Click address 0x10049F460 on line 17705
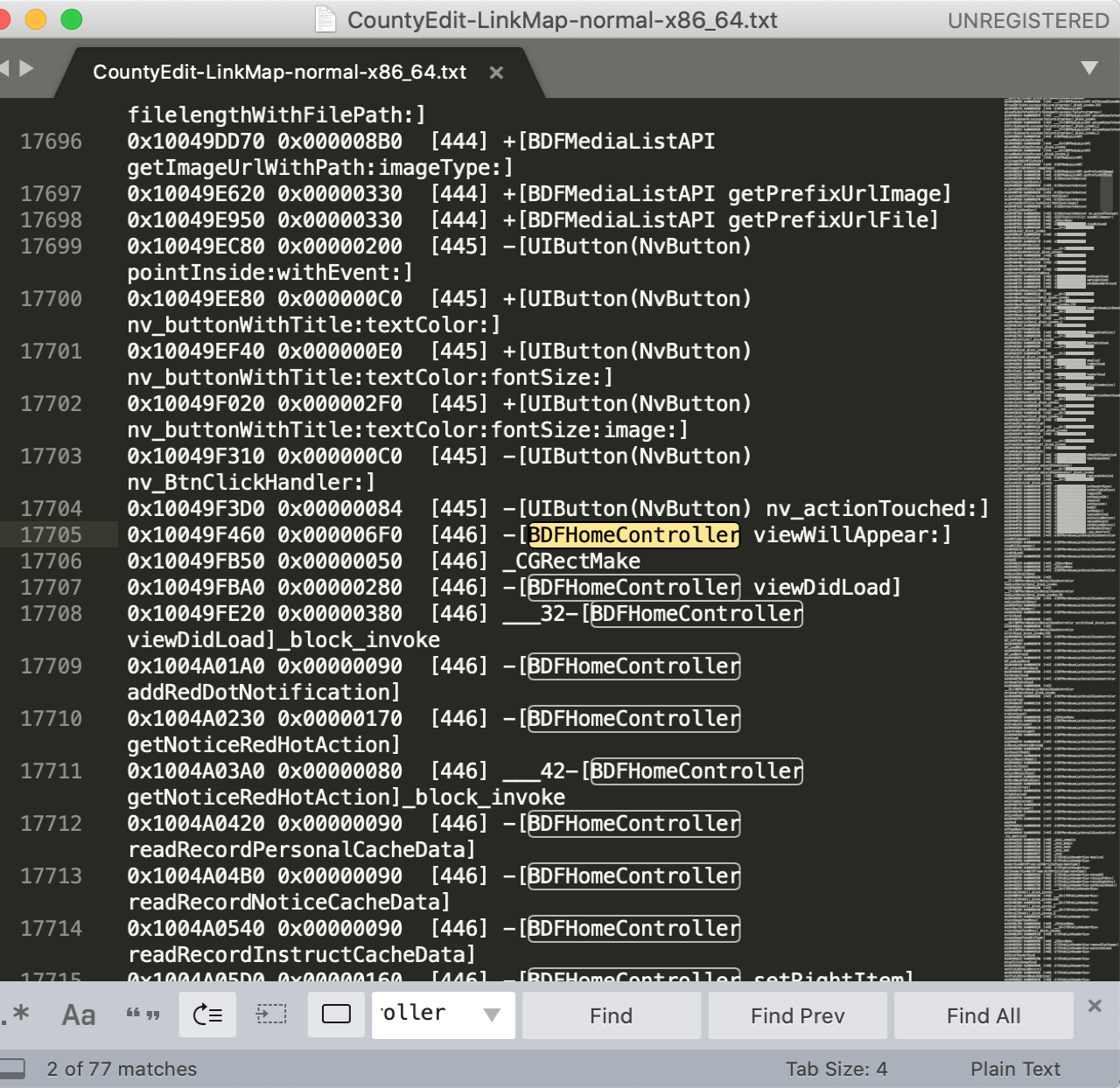Viewport: 1120px width, 1088px height. [x=196, y=535]
